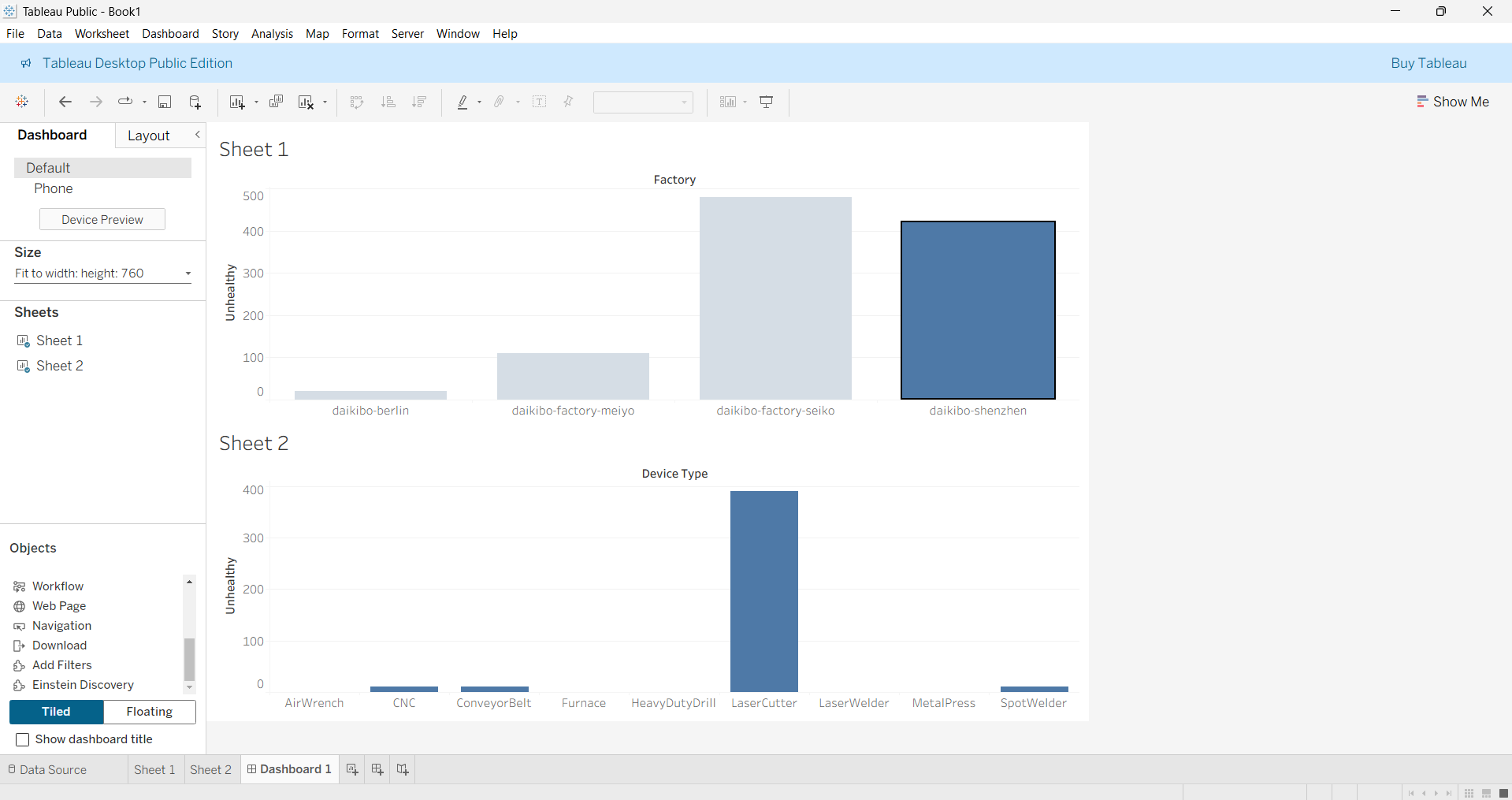Click the Duplicate sheet icon
Image resolution: width=1512 pixels, height=800 pixels.
tap(276, 102)
